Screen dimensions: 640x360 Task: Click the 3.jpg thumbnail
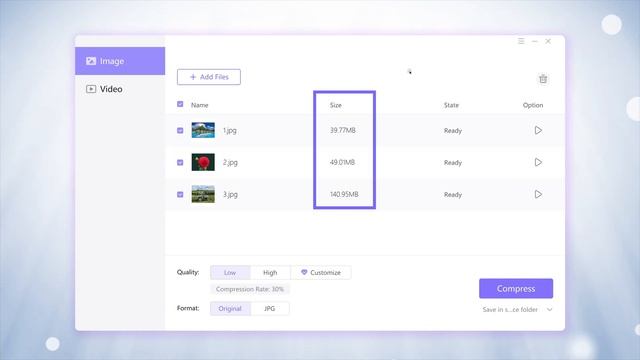pos(203,194)
